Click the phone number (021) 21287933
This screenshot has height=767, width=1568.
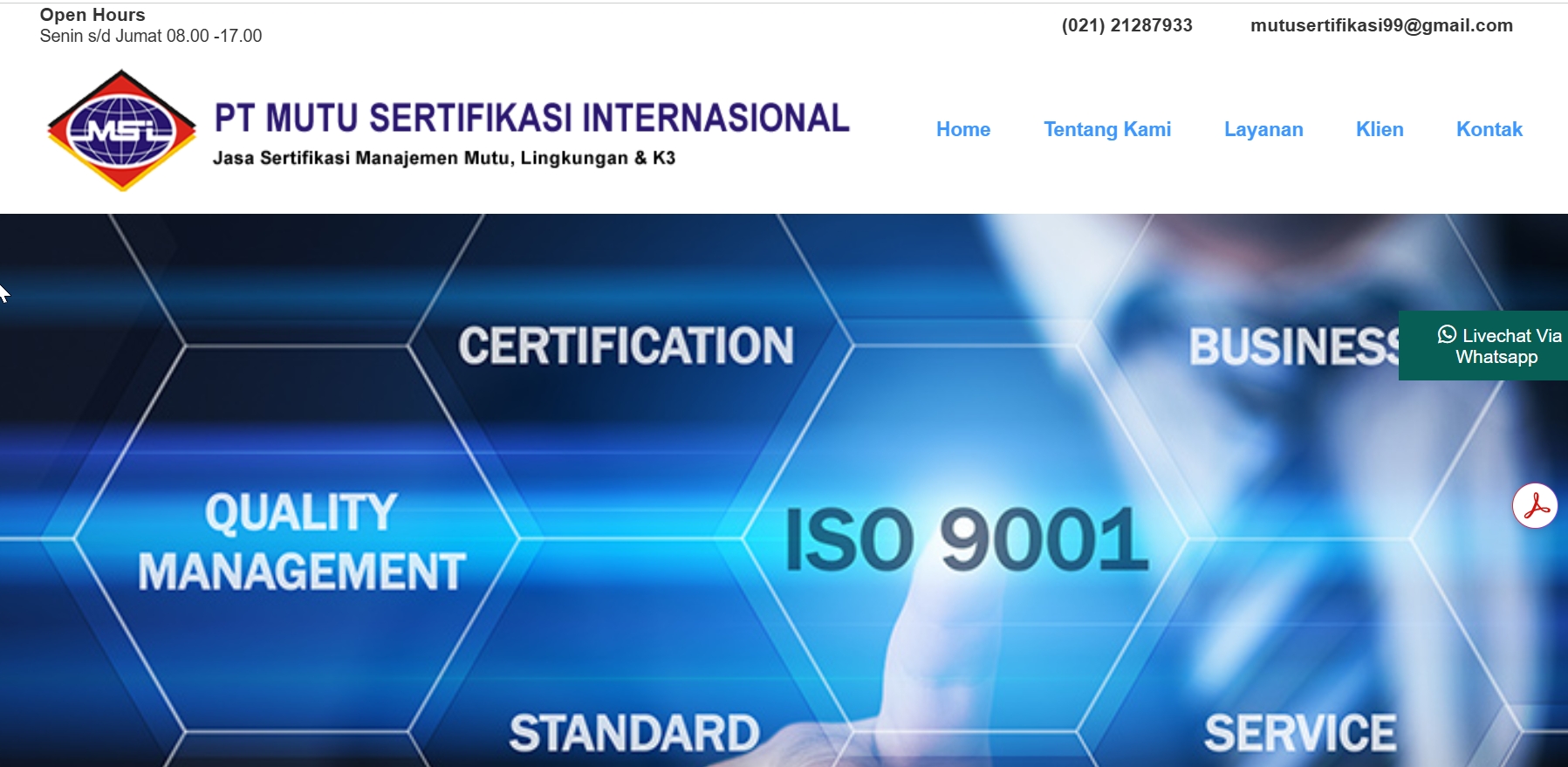(1126, 25)
